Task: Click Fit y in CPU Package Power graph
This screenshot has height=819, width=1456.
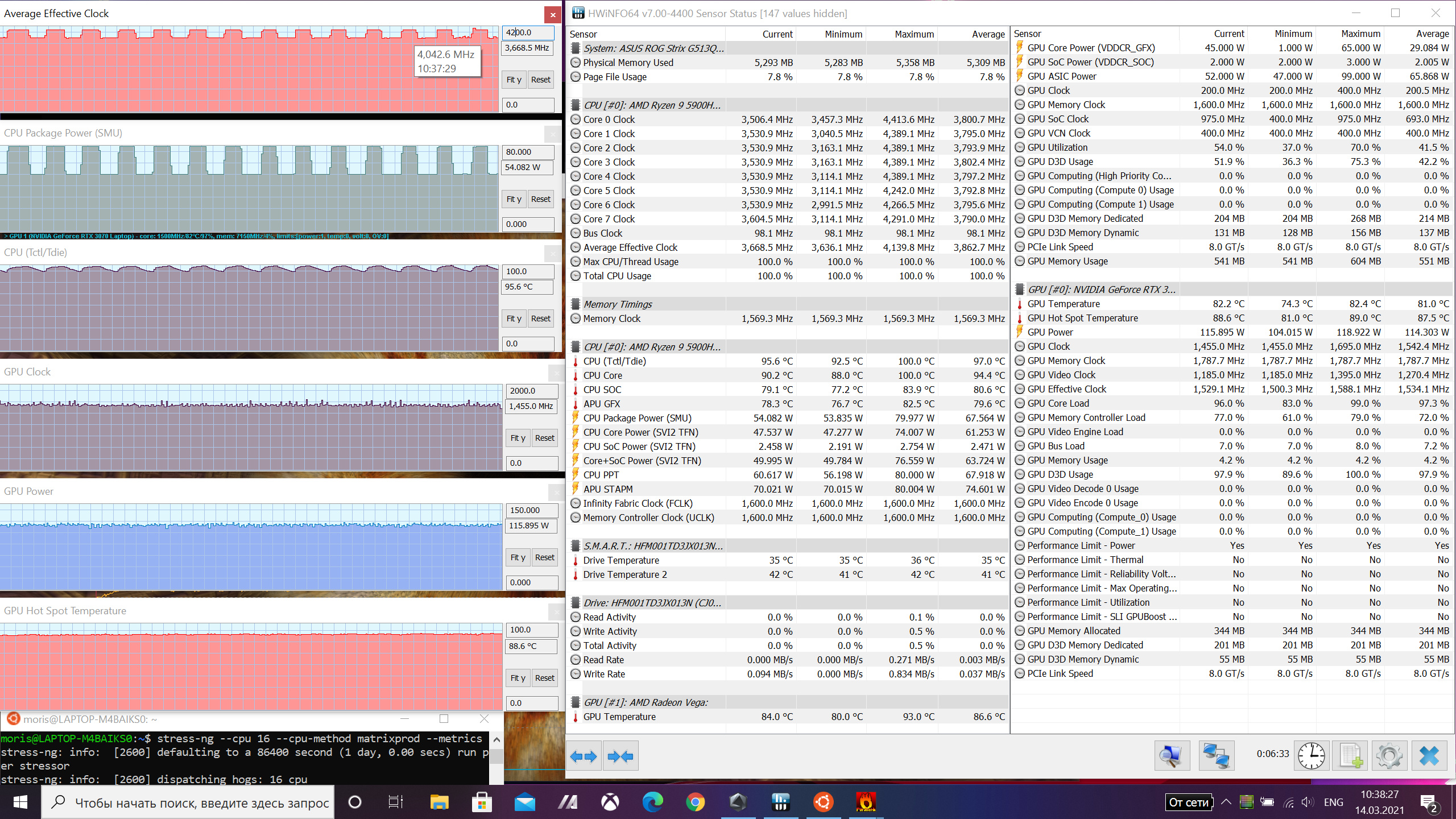Action: pos(514,199)
